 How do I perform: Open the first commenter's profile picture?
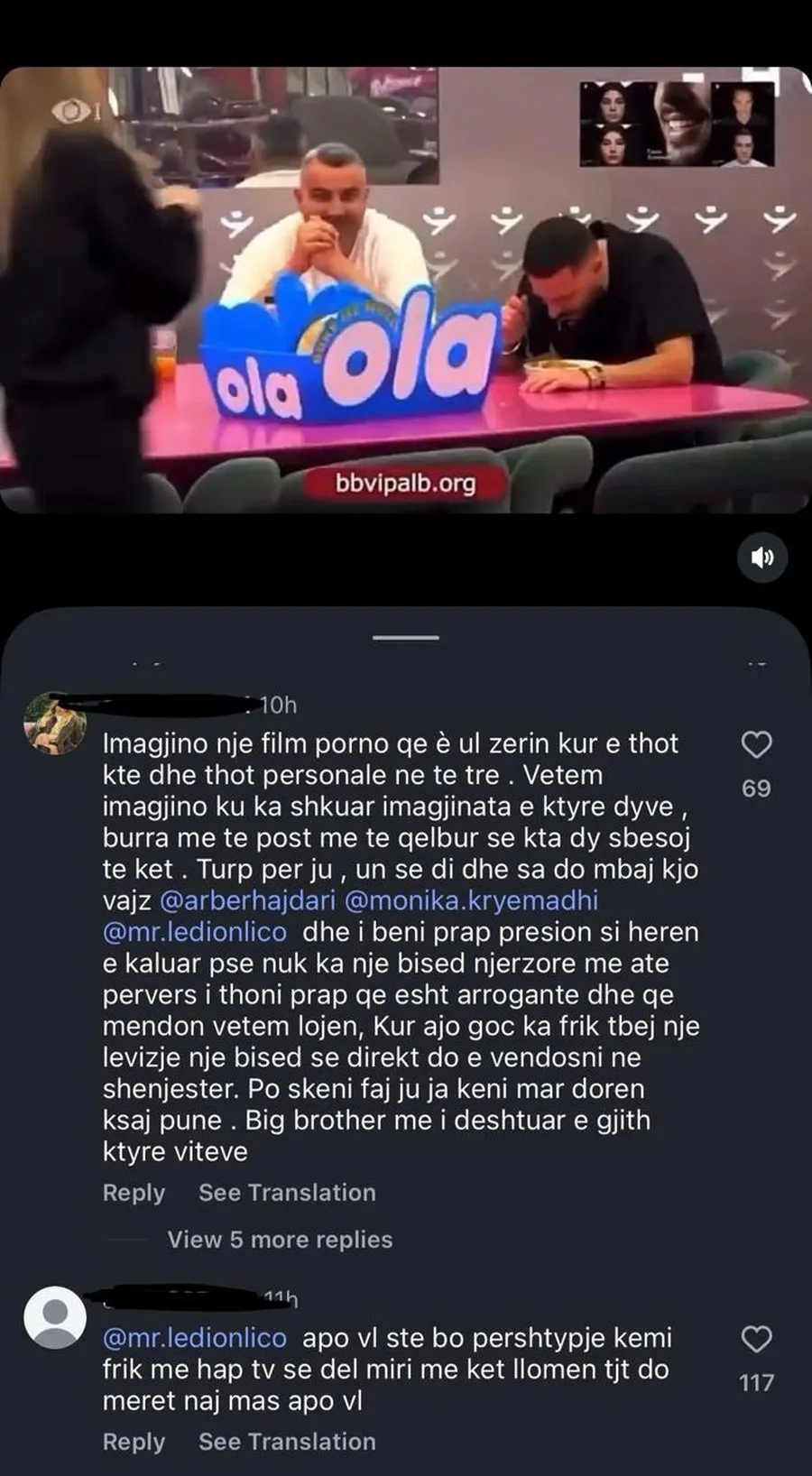click(x=55, y=723)
